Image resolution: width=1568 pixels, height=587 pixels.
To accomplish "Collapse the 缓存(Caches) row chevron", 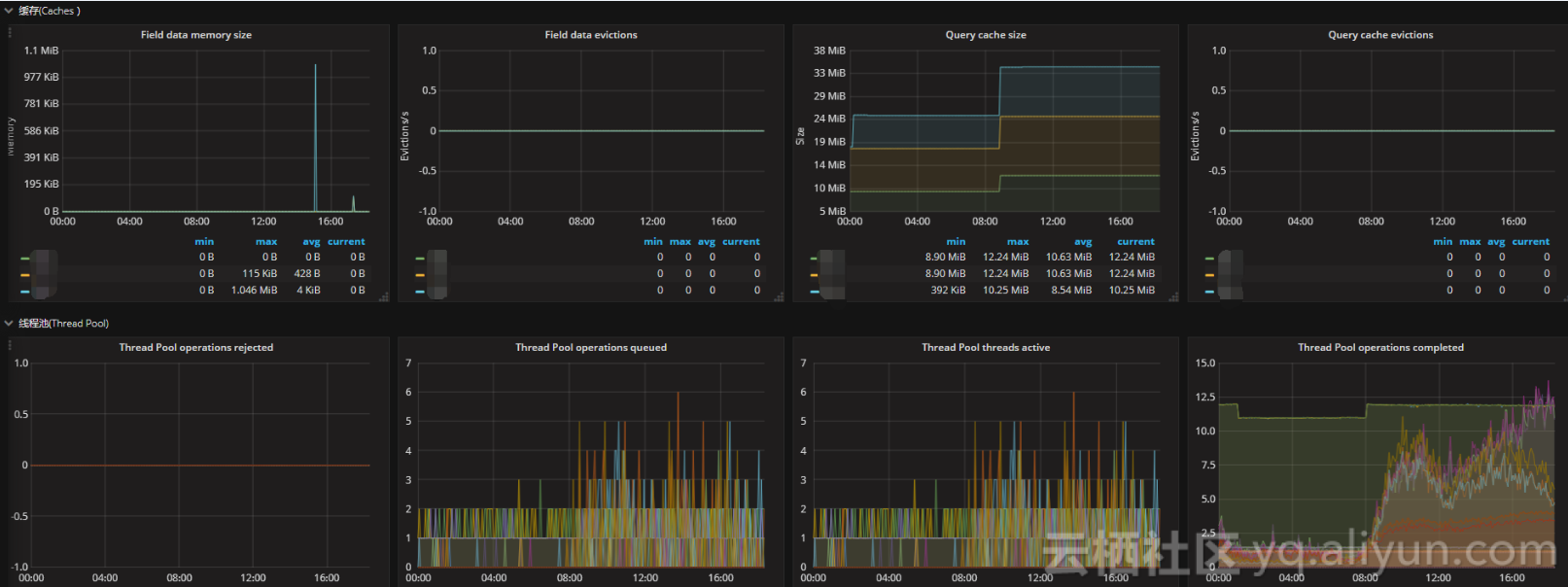I will [x=9, y=11].
